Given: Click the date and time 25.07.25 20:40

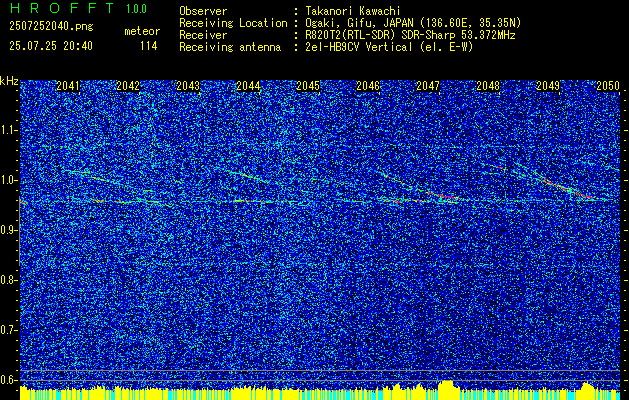Looking at the screenshot, I should coord(51,46).
